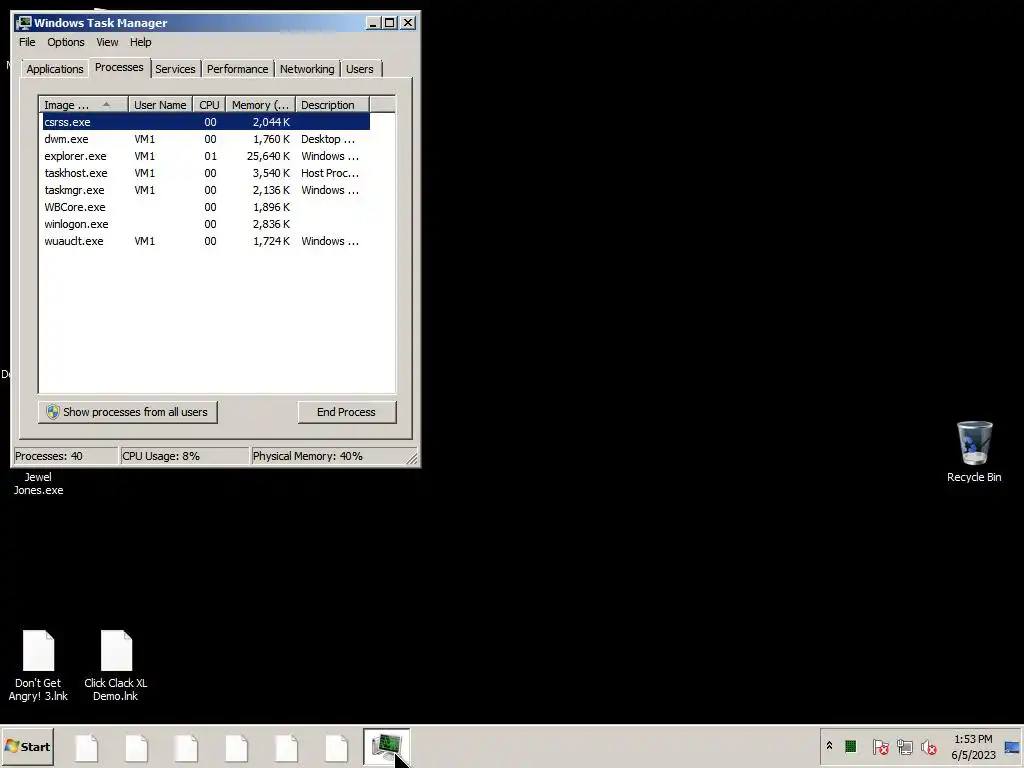Select the taskmgr.exe process row
1024x768 pixels.
click(206, 190)
